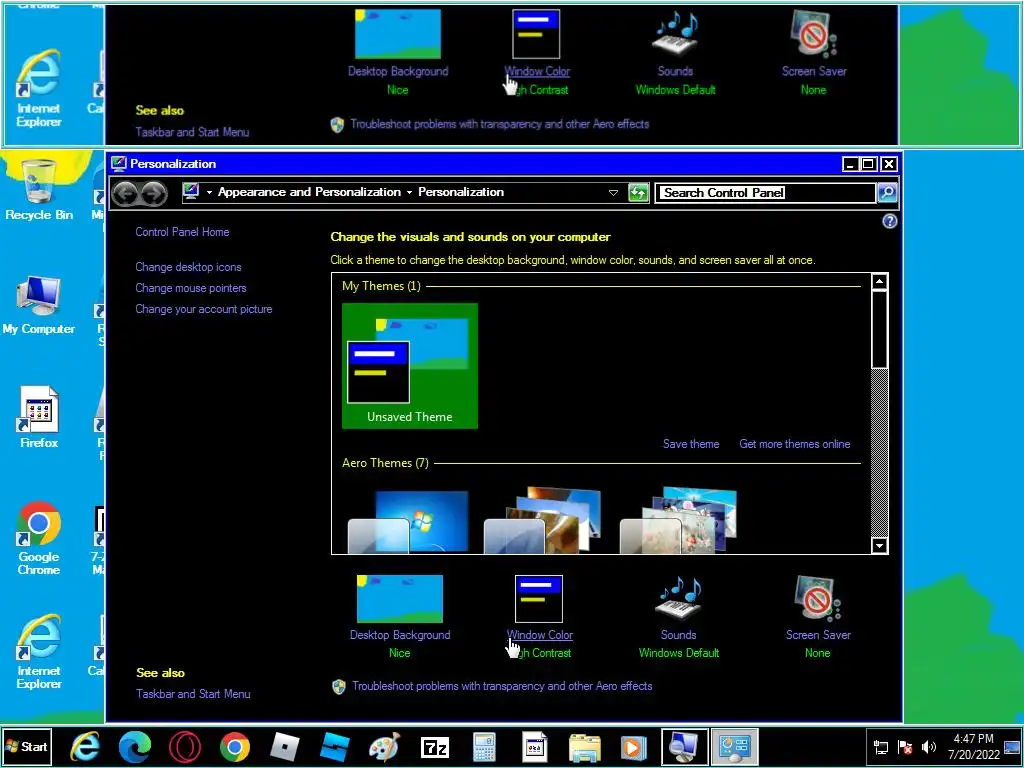Launch Microsoft Edge from the taskbar
This screenshot has height=768, width=1024.
[x=135, y=747]
